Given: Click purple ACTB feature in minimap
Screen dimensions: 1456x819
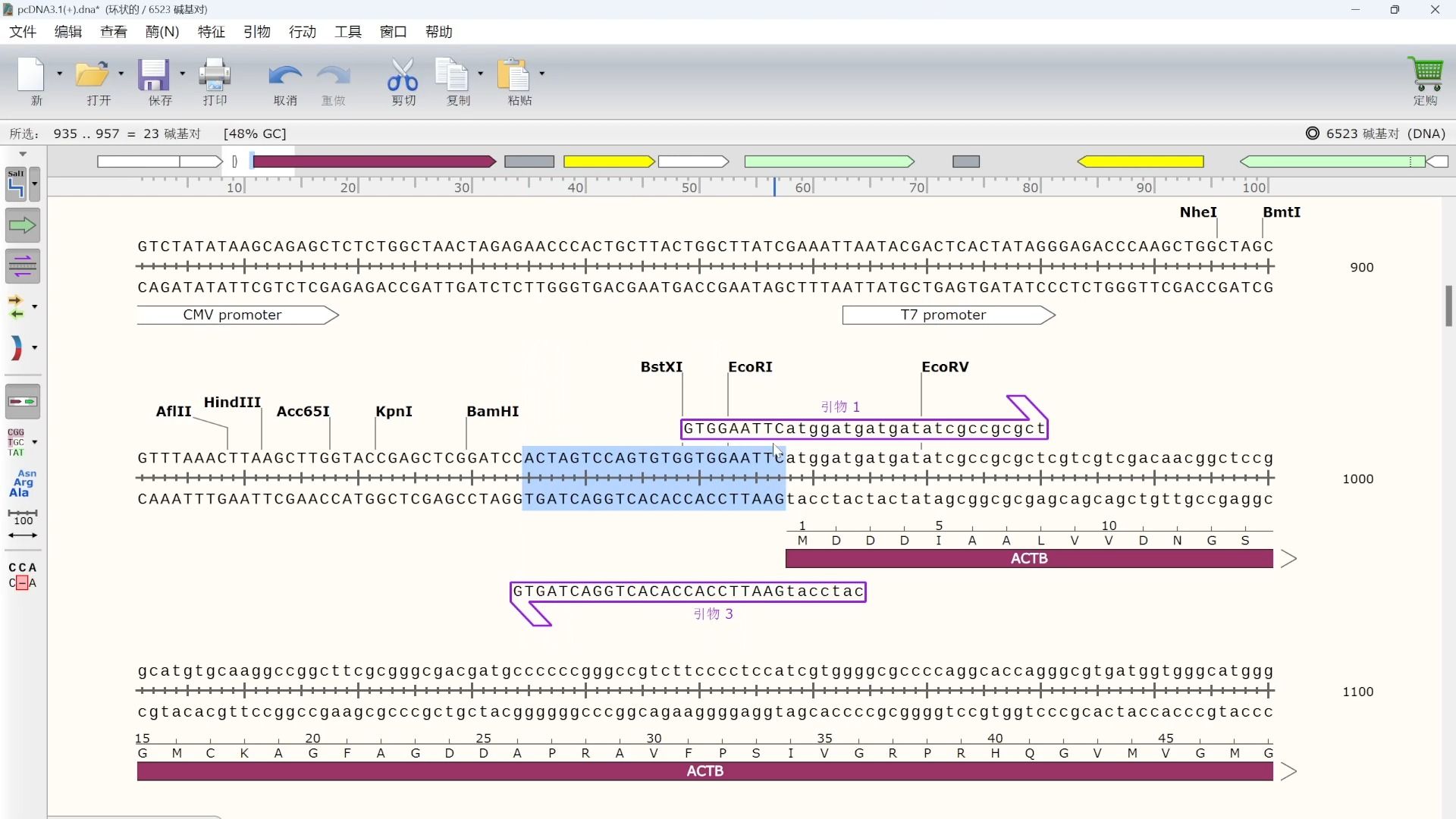Looking at the screenshot, I should [x=374, y=162].
